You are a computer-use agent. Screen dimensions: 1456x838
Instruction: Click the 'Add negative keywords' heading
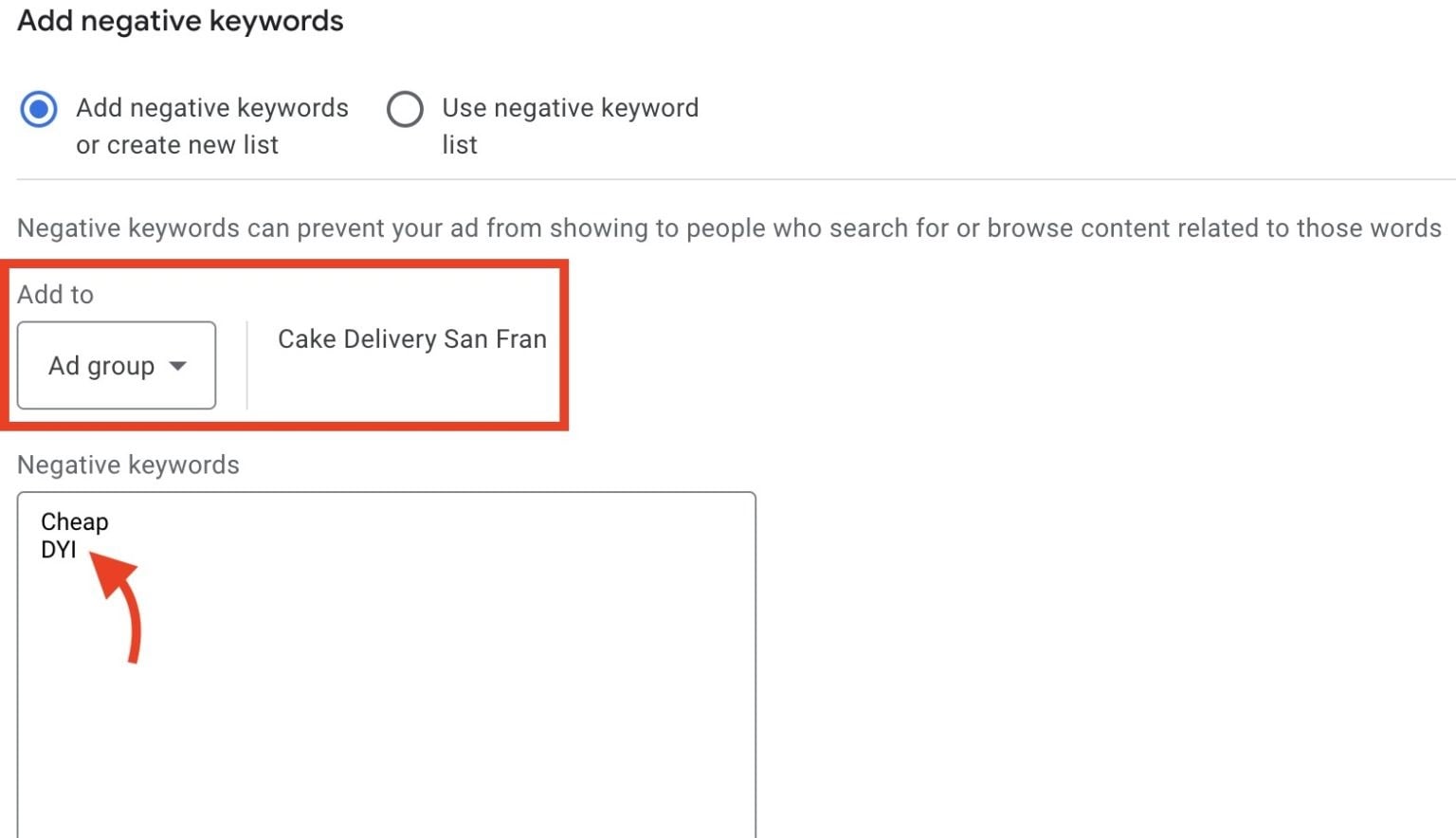coord(180,21)
